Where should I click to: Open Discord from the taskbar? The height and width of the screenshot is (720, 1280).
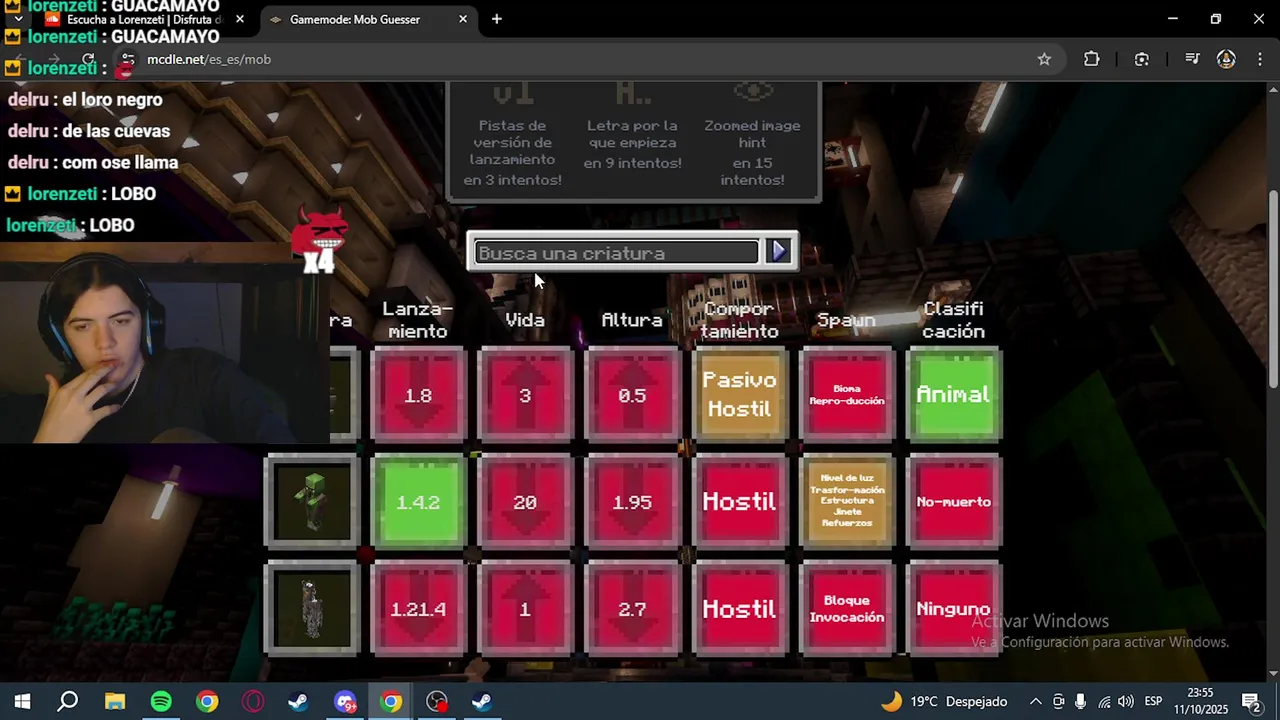point(345,702)
